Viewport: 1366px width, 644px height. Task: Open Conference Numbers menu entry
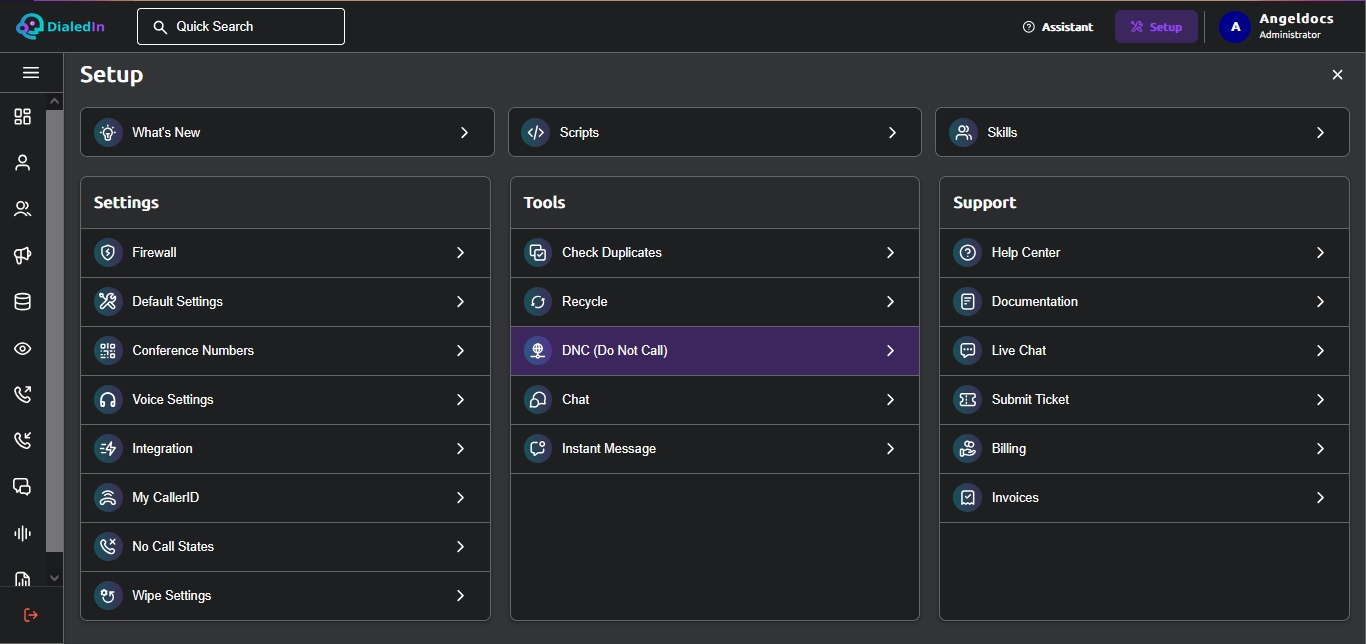tap(286, 351)
